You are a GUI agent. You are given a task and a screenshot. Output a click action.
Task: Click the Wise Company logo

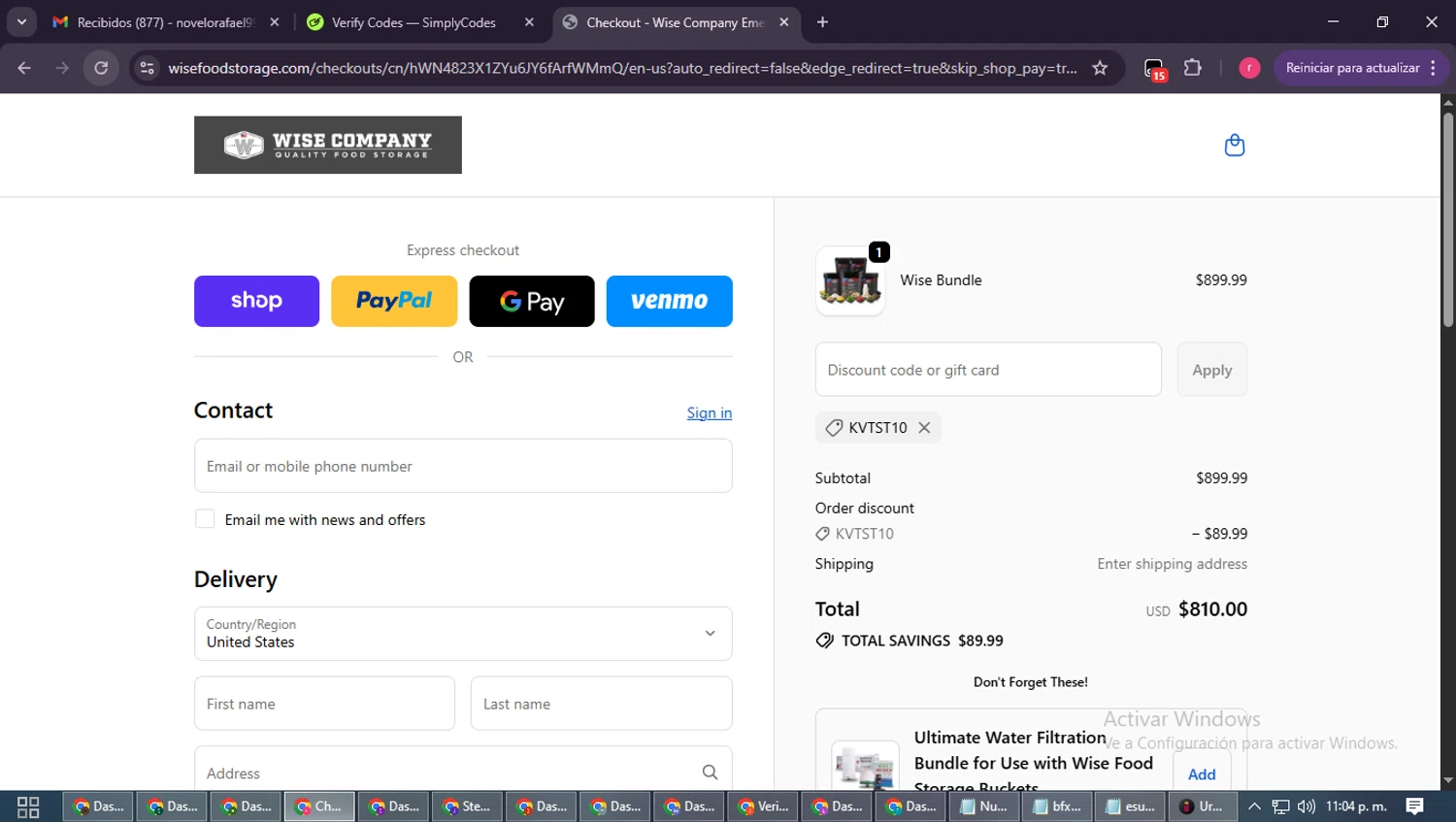(x=328, y=146)
